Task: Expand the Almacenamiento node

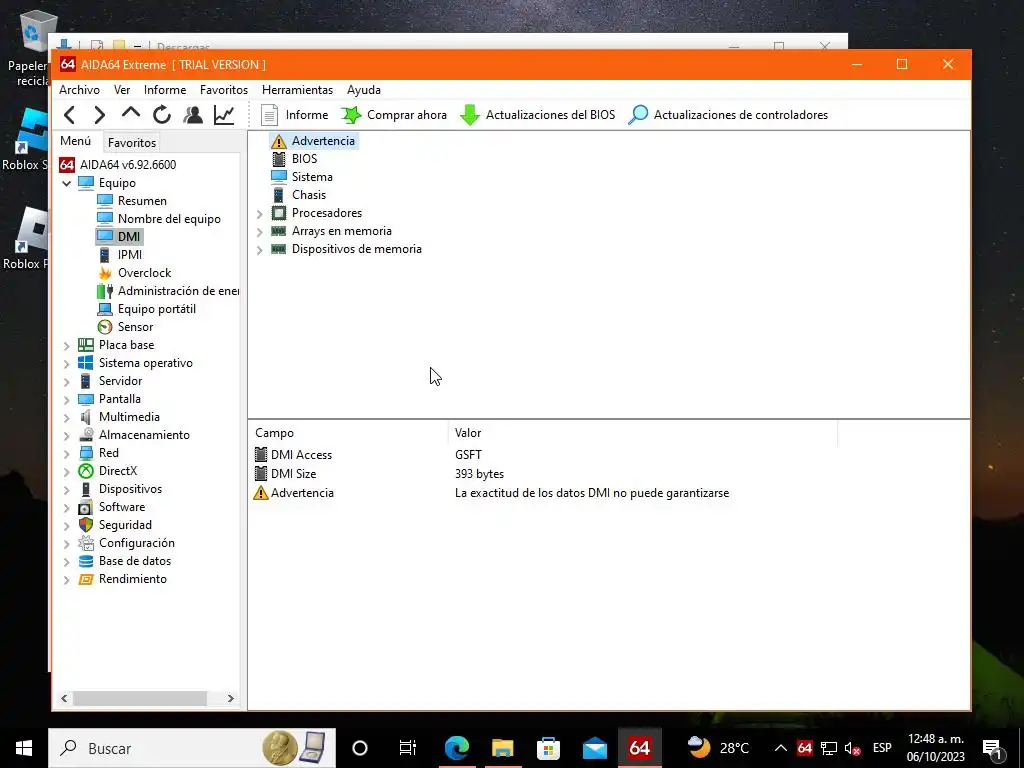Action: (67, 436)
